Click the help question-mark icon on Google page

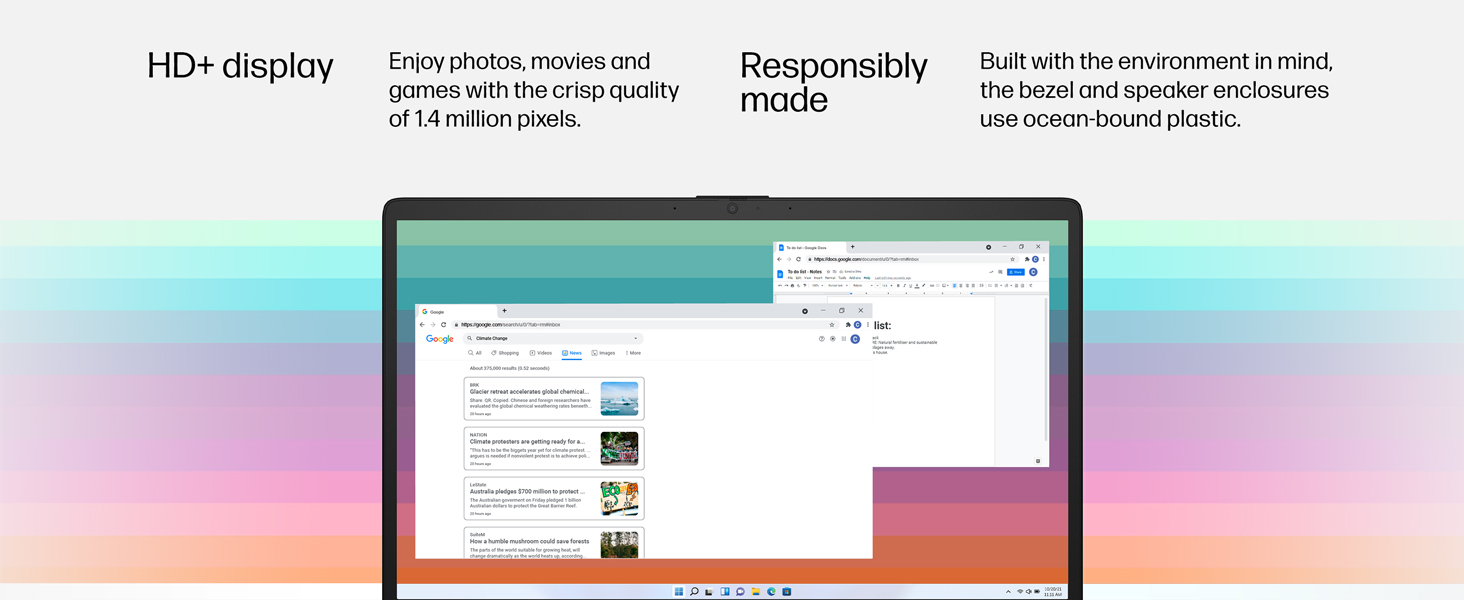(822, 339)
